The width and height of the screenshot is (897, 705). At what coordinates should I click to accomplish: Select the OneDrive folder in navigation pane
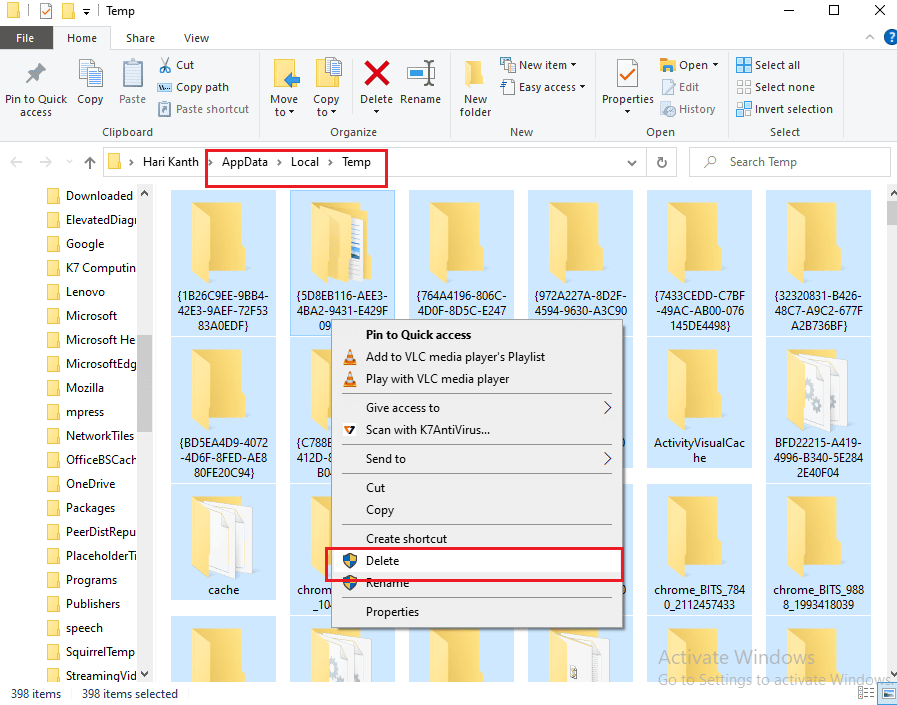pyautogui.click(x=90, y=484)
